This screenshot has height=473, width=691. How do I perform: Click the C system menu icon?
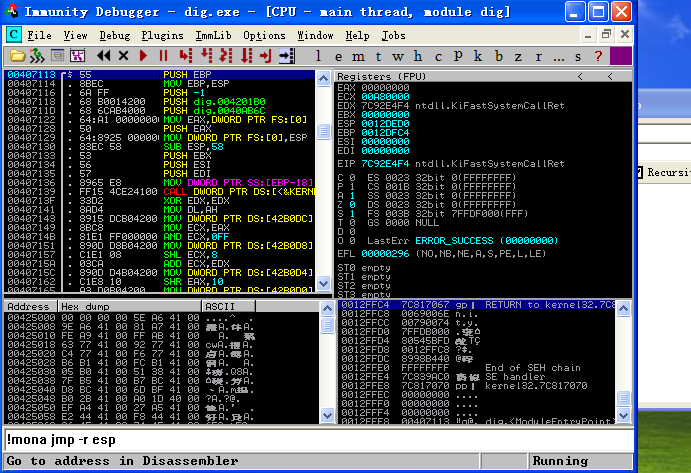(x=14, y=35)
